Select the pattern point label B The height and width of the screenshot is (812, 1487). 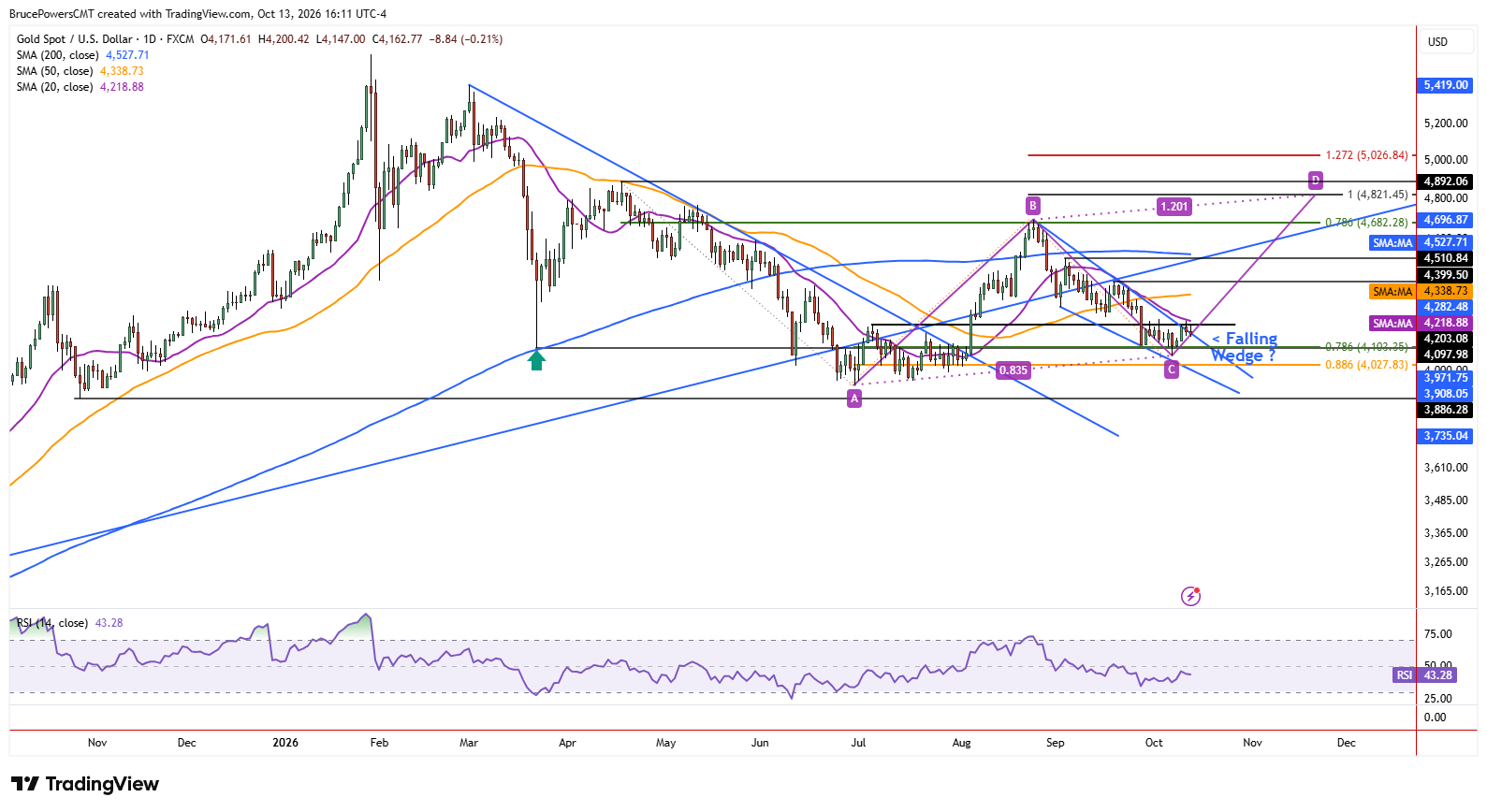(1033, 206)
